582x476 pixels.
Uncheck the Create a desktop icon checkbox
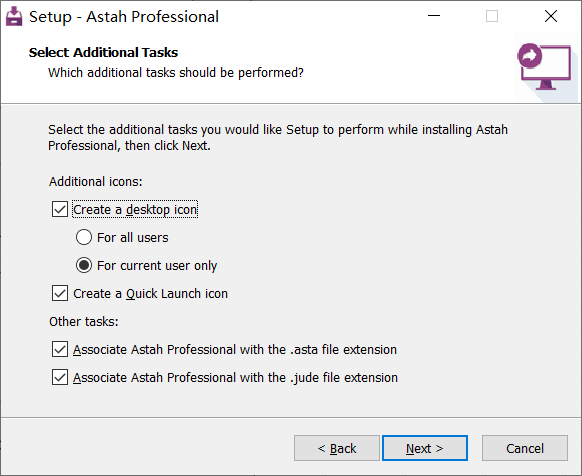coord(60,209)
